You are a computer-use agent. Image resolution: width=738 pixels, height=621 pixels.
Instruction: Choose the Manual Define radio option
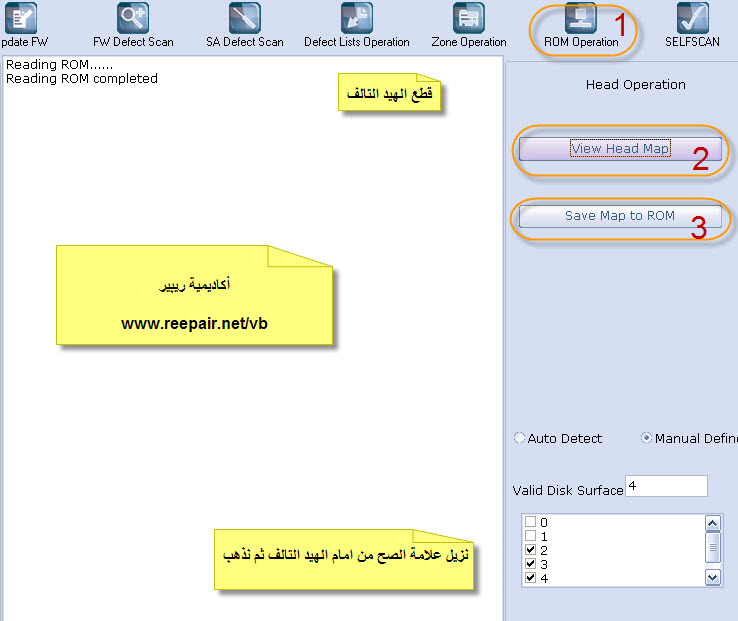[x=646, y=438]
